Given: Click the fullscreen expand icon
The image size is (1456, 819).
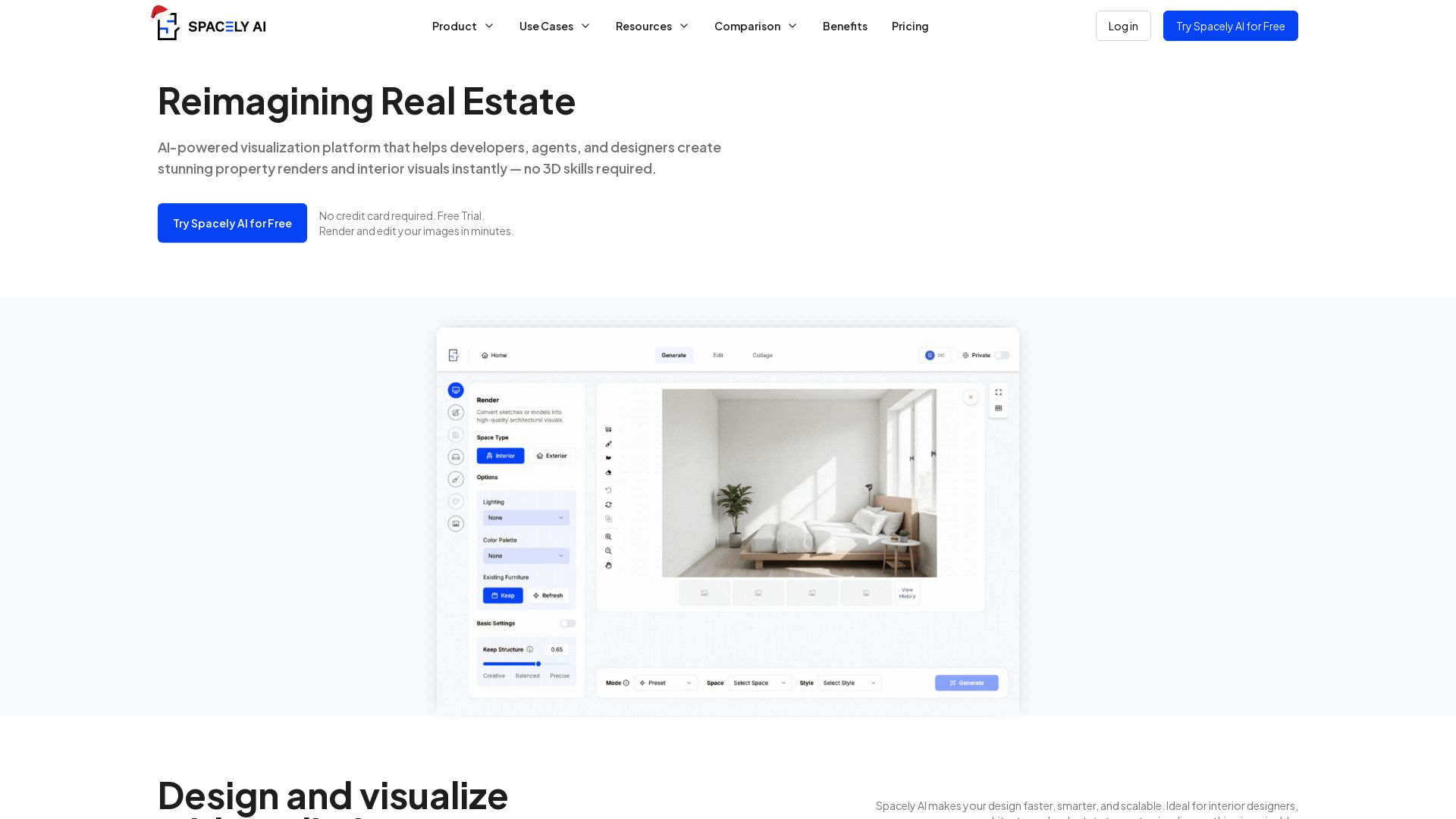Looking at the screenshot, I should coord(999,393).
